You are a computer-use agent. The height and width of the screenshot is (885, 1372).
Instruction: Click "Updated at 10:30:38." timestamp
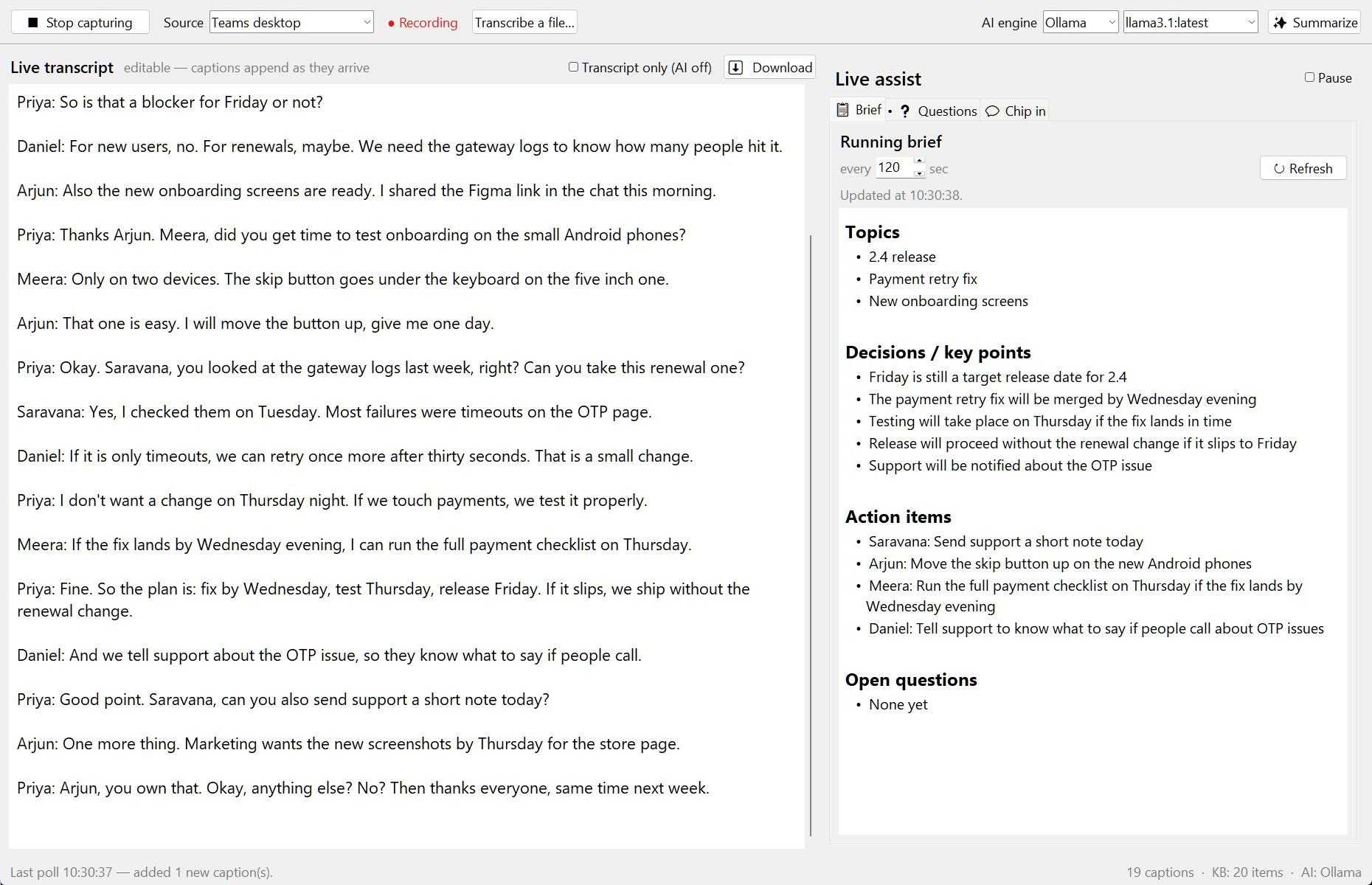tap(901, 195)
